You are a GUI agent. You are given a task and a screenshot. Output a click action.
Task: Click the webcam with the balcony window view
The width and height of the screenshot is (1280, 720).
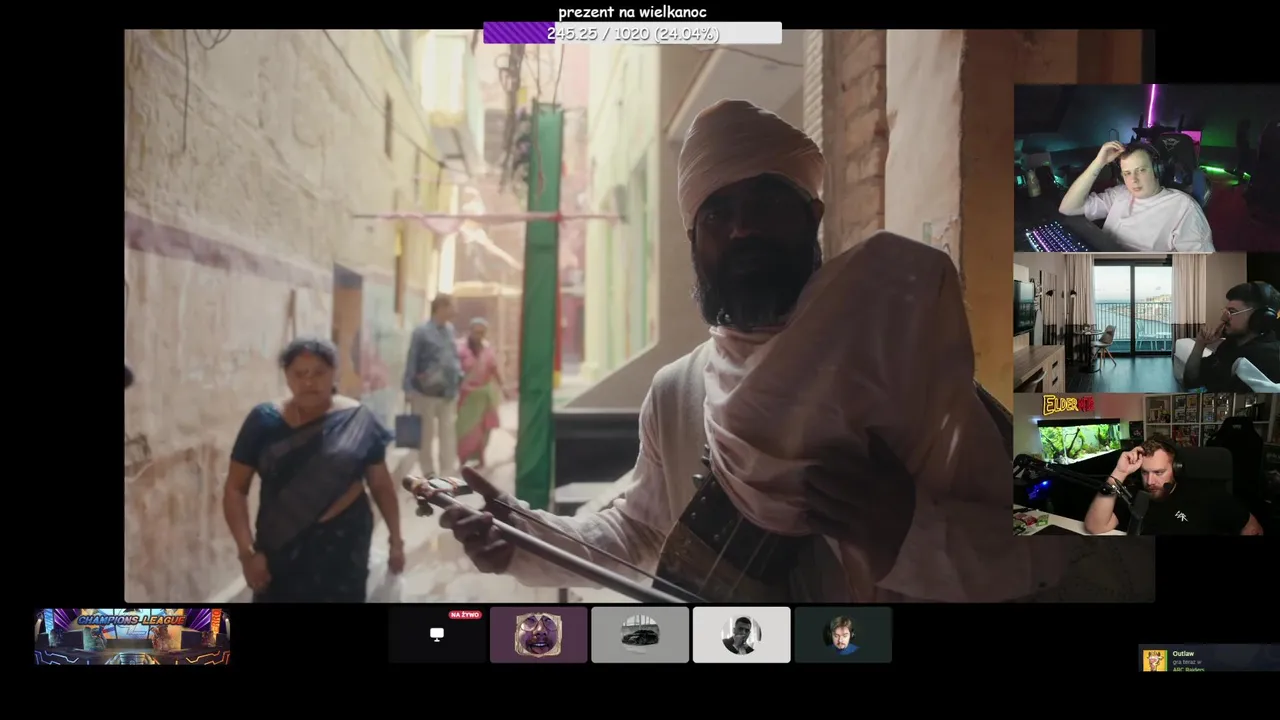pyautogui.click(x=1147, y=322)
